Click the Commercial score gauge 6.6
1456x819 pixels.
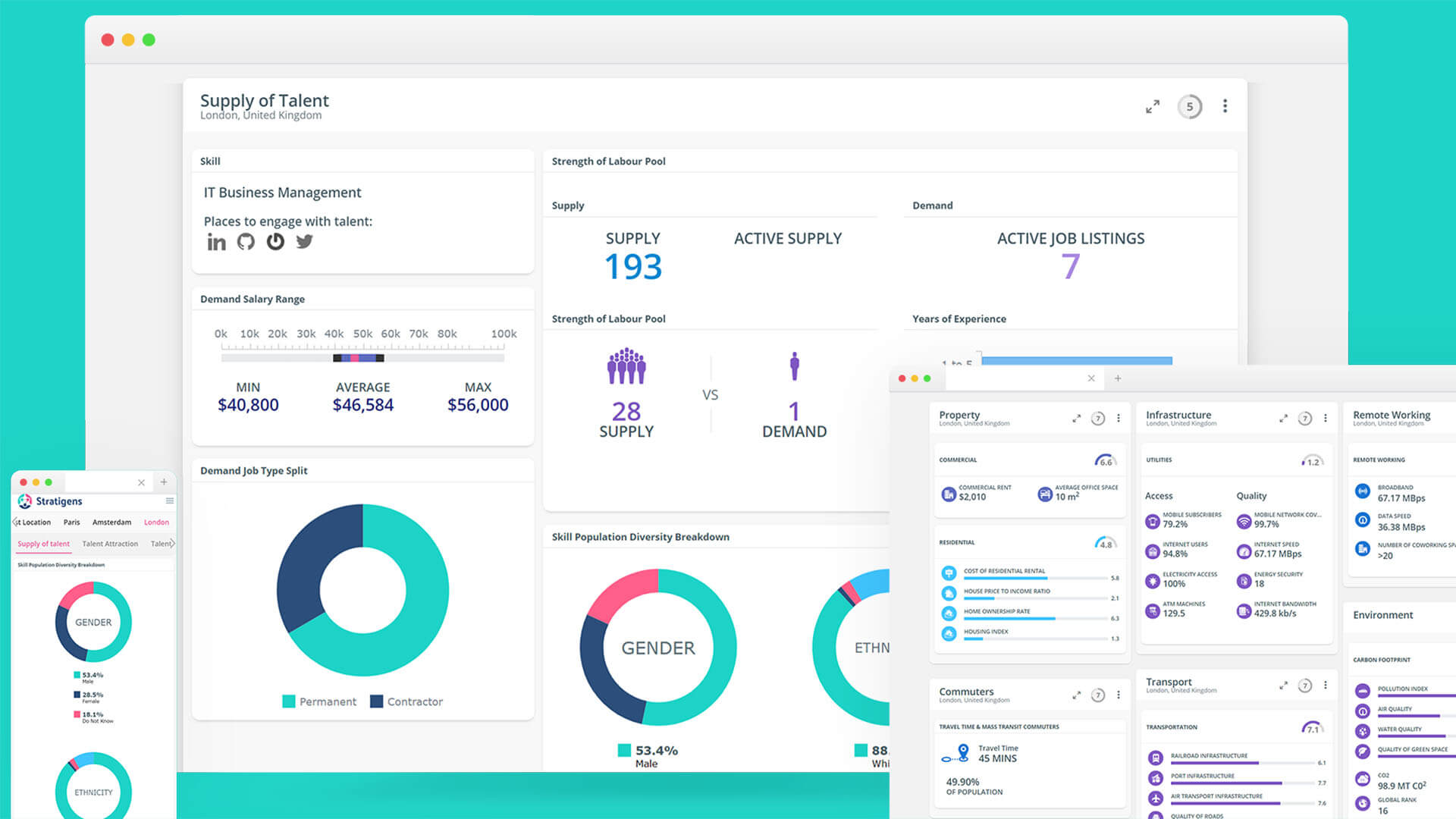coord(1105,460)
